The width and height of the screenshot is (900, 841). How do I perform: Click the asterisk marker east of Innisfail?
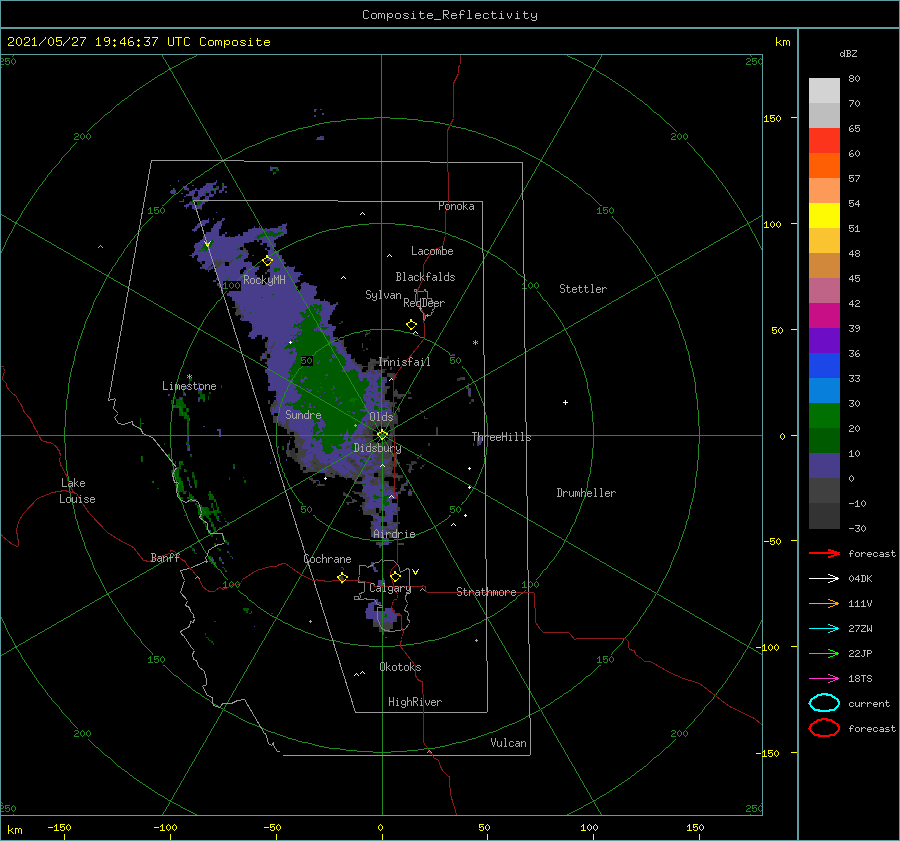[475, 343]
